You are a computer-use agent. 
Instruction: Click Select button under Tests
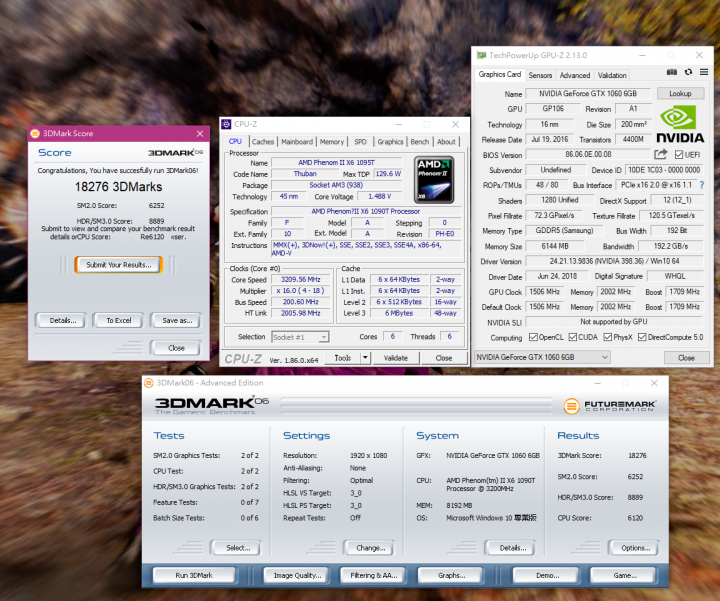point(238,548)
